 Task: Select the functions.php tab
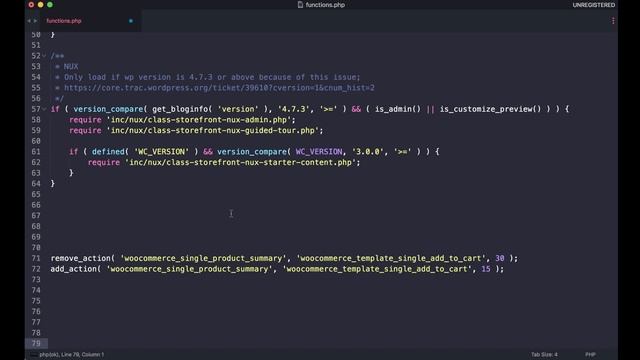click(64, 21)
